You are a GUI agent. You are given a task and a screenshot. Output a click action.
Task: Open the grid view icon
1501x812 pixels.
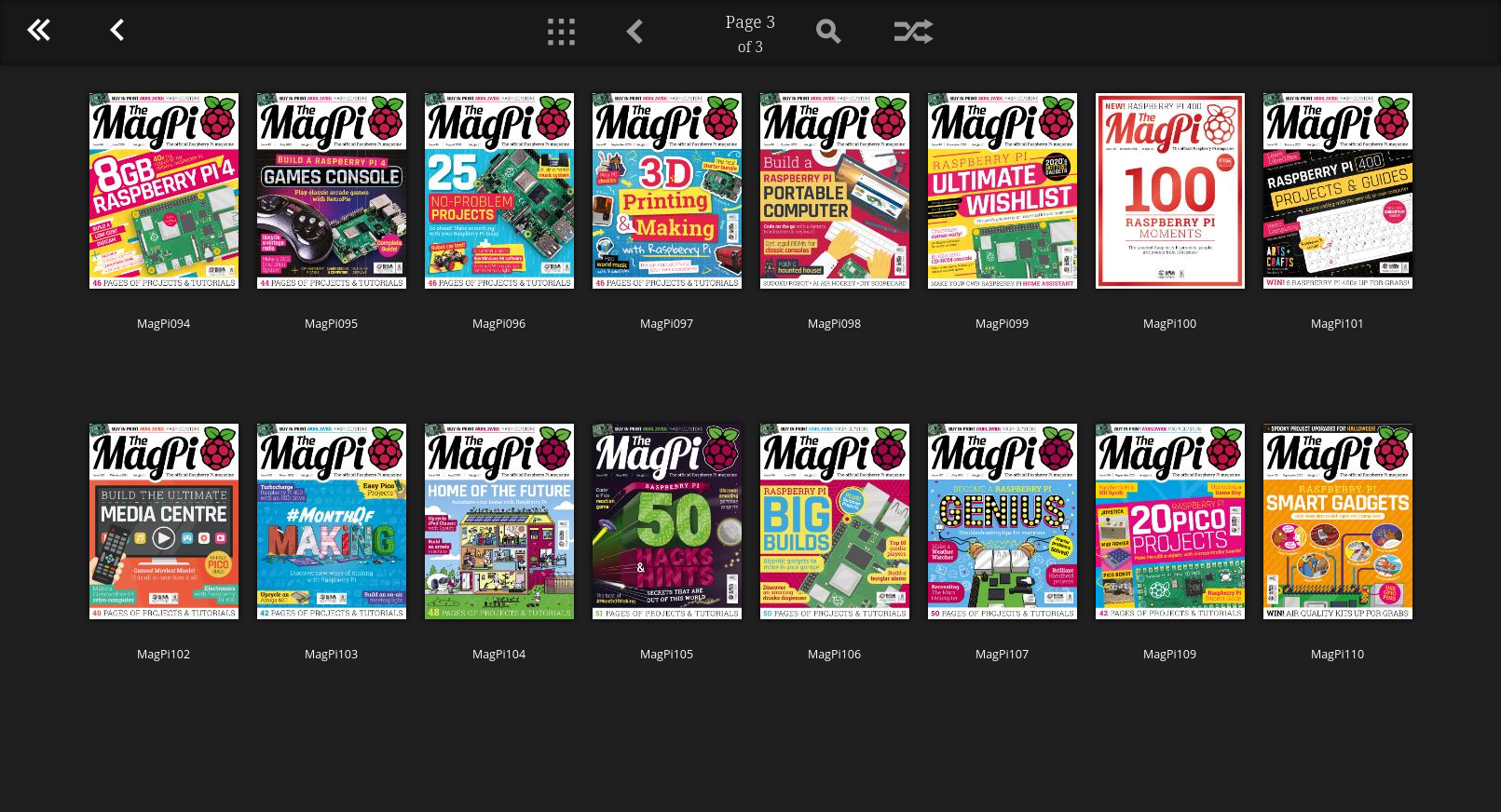(x=561, y=32)
